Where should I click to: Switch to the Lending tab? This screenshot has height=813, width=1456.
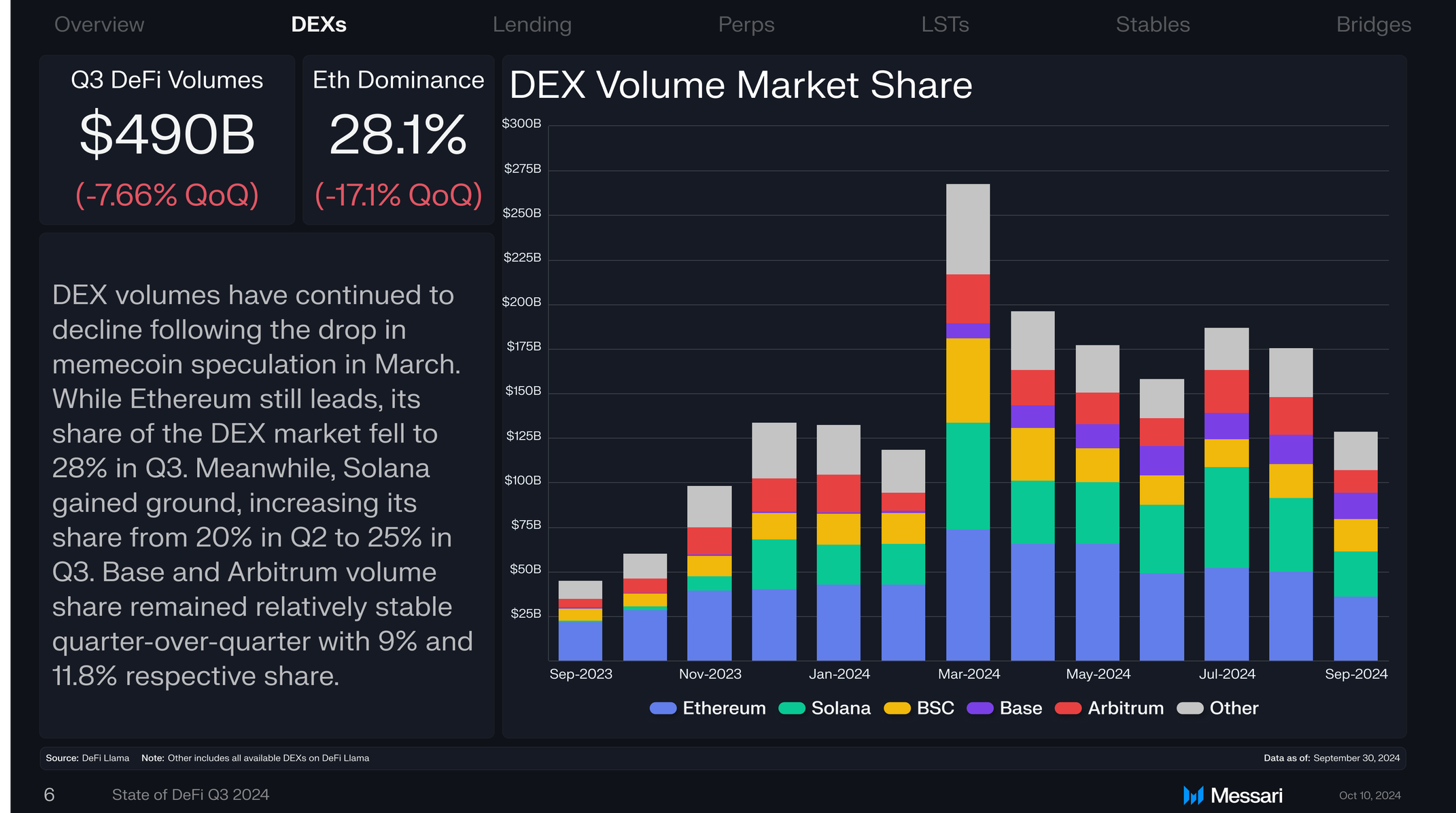[532, 24]
